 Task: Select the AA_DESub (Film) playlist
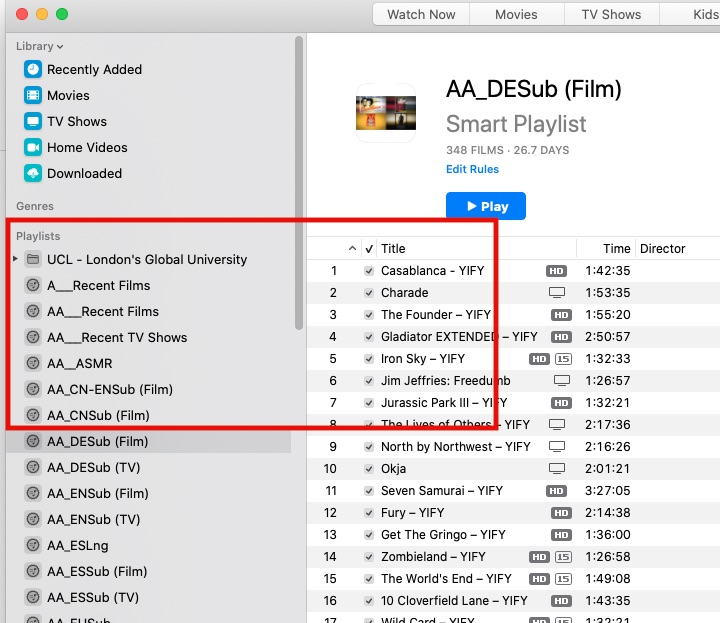149,441
